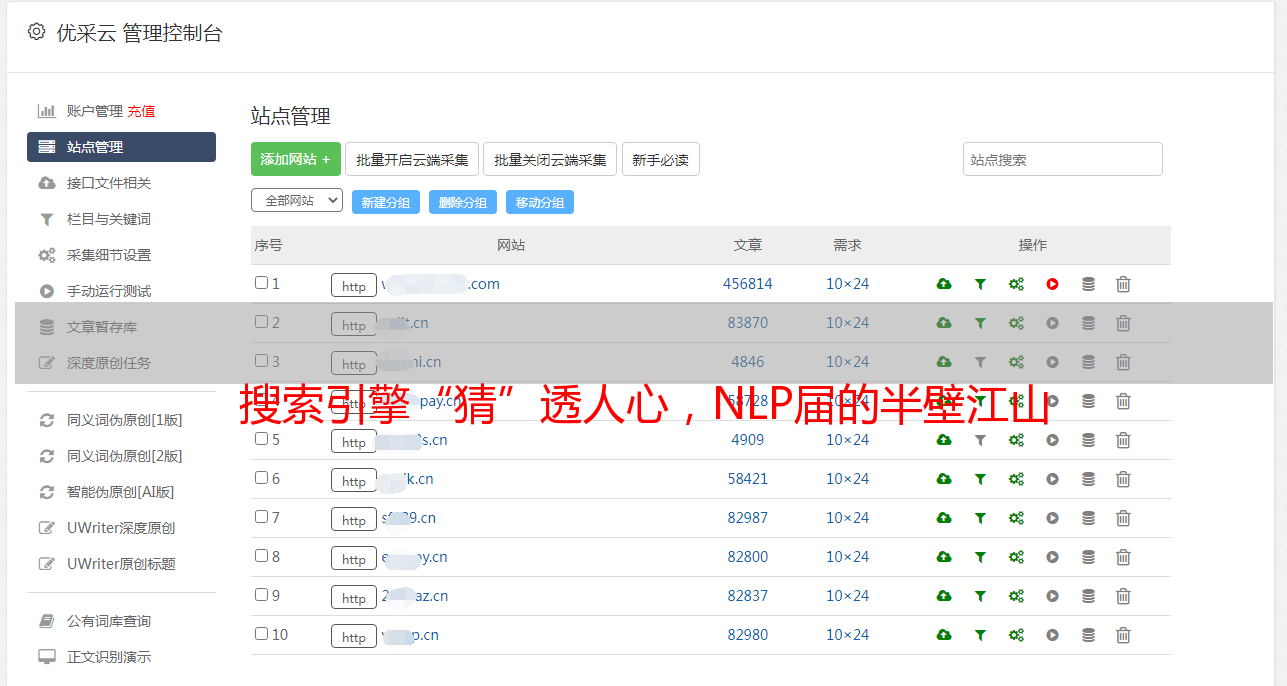The width and height of the screenshot is (1287, 686).
Task: Delete site in row 1 via trash icon
Action: (1123, 284)
